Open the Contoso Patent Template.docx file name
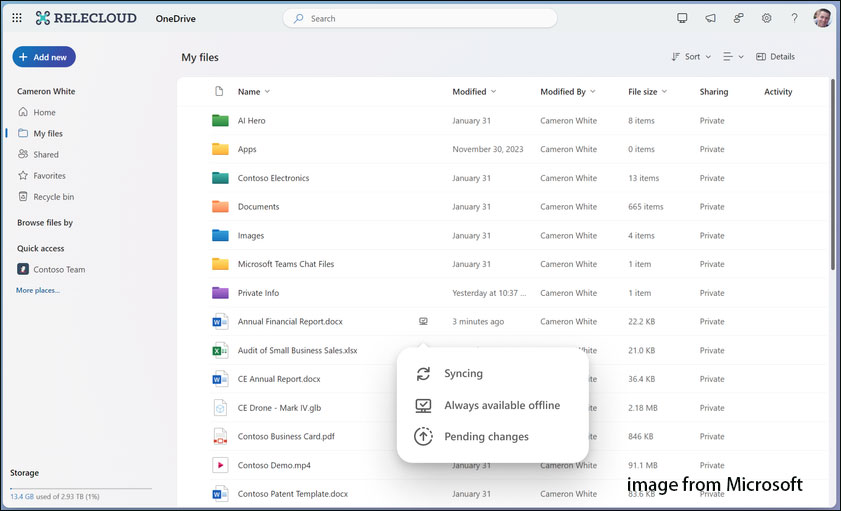Image resolution: width=841 pixels, height=511 pixels. pyautogui.click(x=293, y=494)
